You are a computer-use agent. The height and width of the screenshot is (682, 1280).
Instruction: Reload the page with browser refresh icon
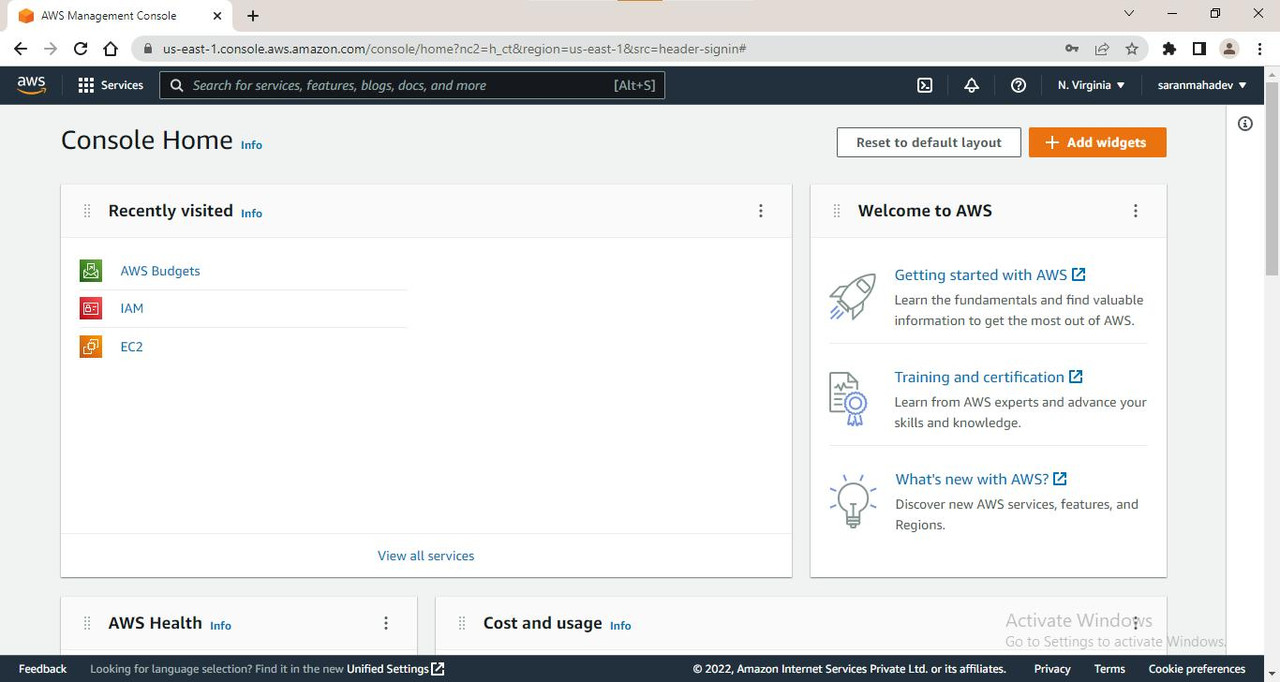tap(80, 48)
